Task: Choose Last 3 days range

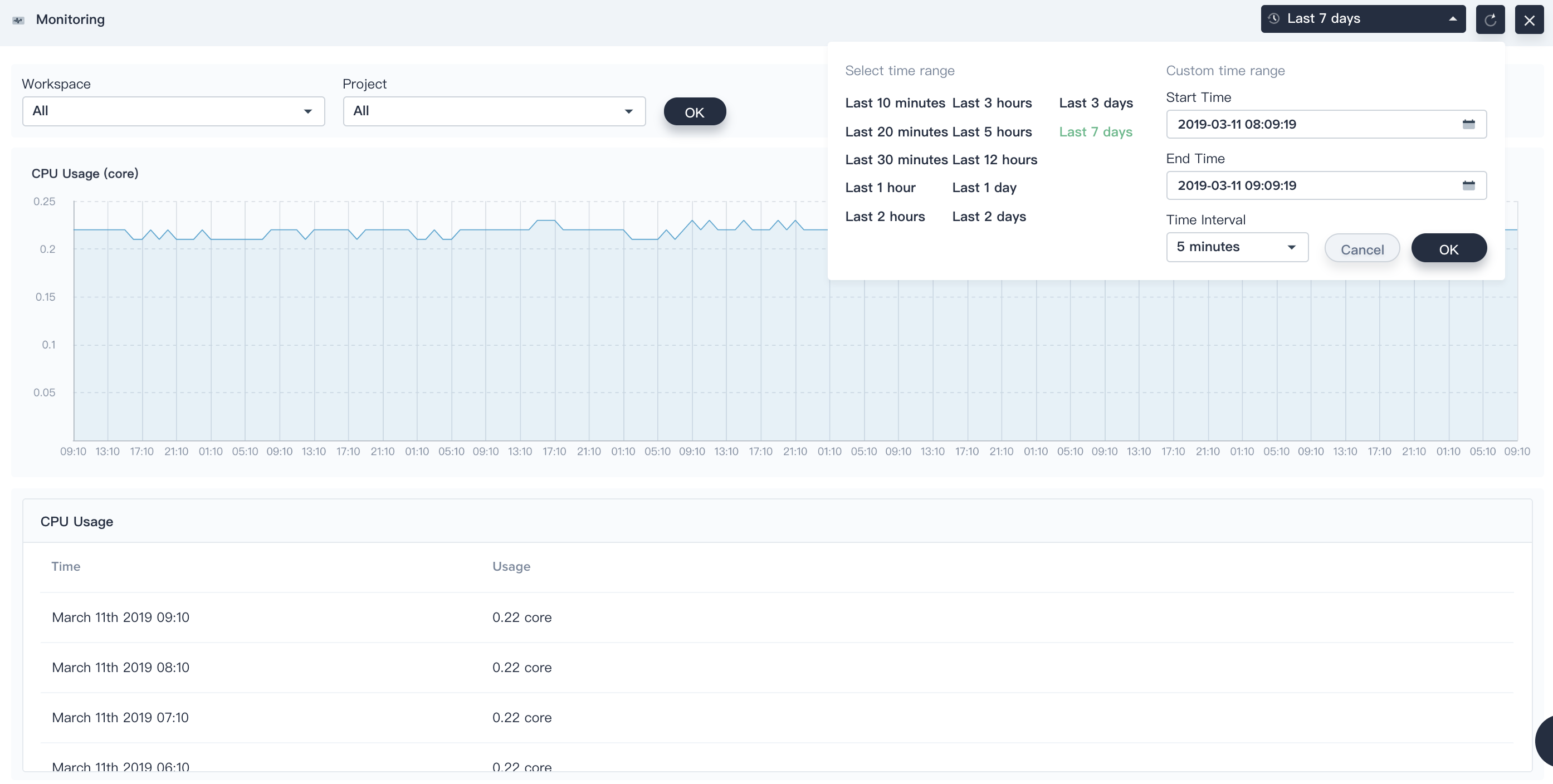Action: click(1096, 103)
